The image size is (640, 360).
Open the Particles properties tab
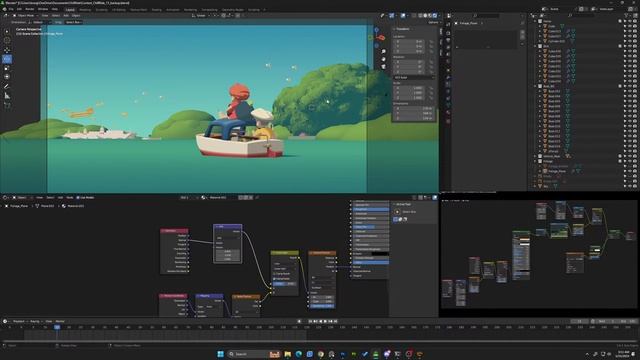[448, 84]
